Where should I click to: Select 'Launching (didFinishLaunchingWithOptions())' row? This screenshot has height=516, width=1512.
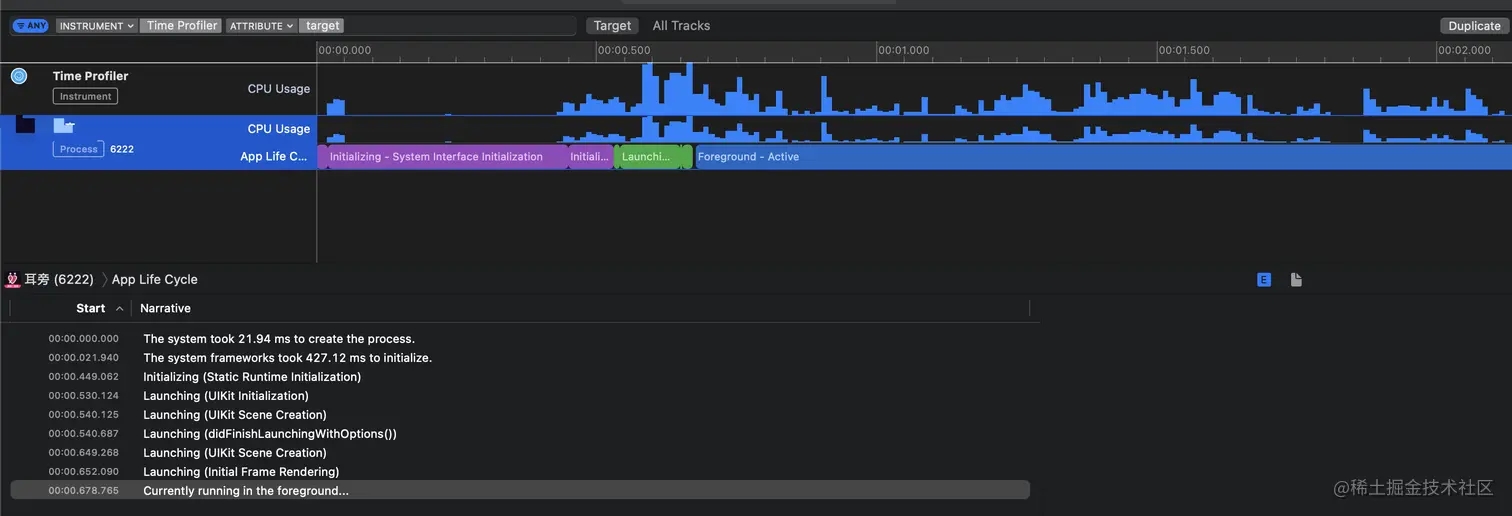(520, 434)
